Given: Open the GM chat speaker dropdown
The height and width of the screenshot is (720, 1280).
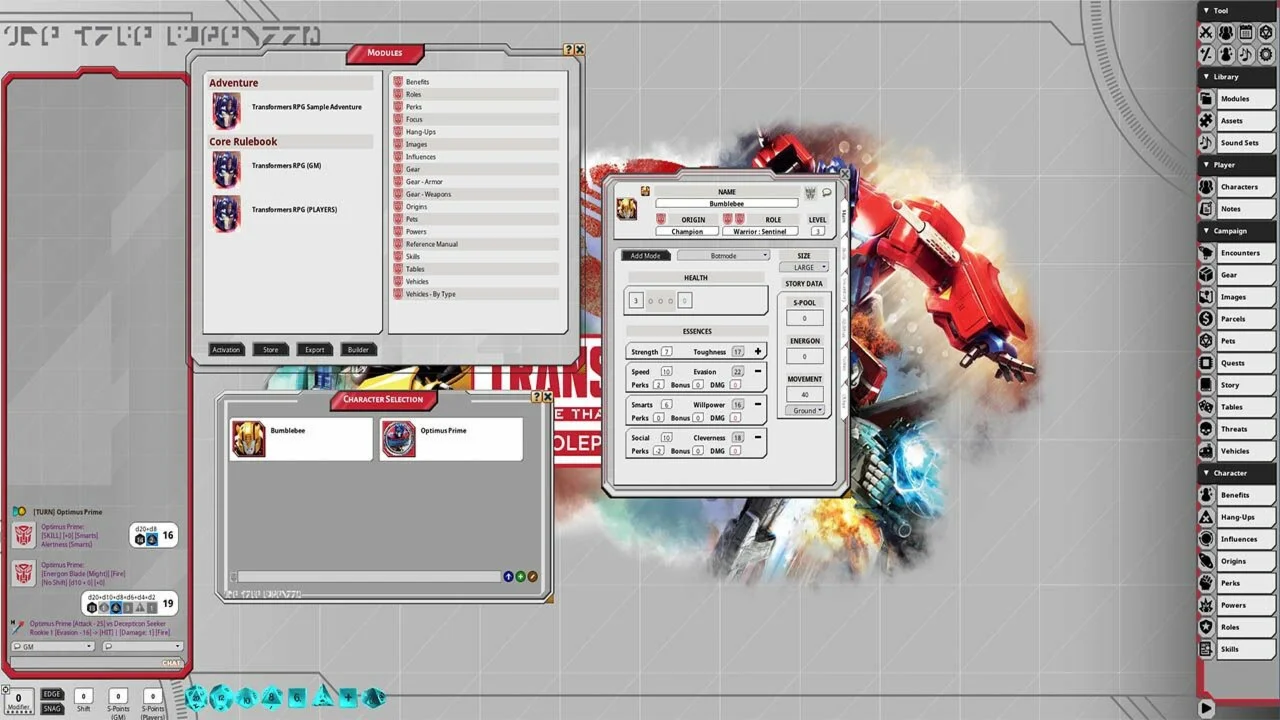Looking at the screenshot, I should [x=52, y=647].
